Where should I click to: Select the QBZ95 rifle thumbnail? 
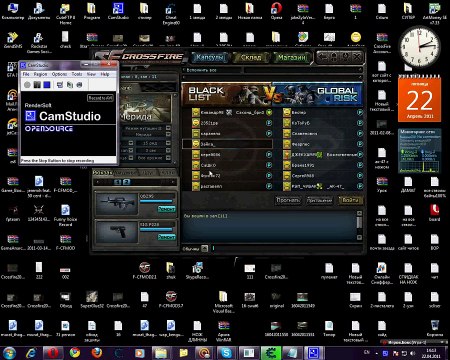coord(116,203)
